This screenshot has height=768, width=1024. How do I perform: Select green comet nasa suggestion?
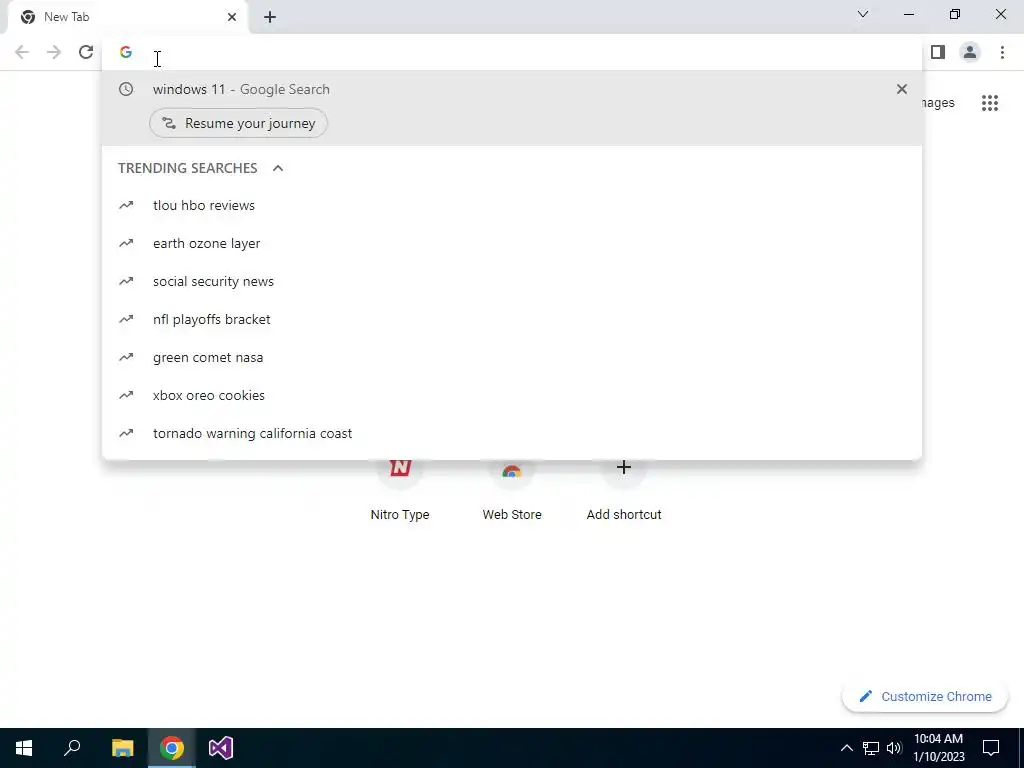[512, 357]
